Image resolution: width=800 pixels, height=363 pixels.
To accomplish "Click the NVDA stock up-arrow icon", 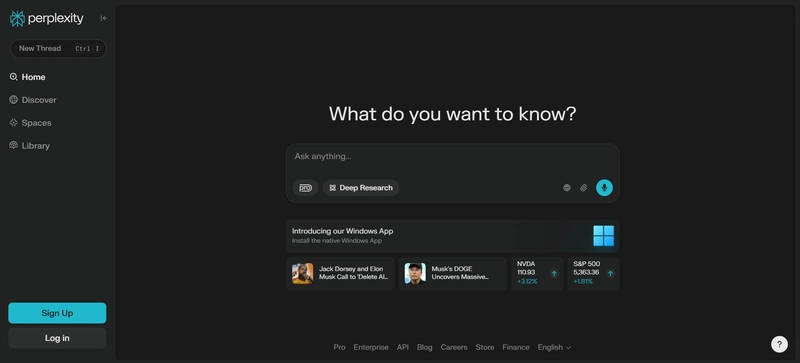I will (x=554, y=274).
